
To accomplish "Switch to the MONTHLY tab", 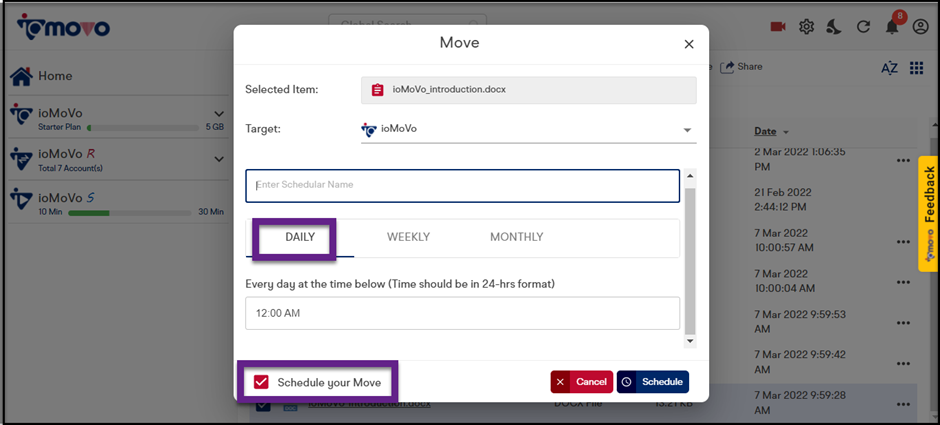I will pyautogui.click(x=516, y=237).
